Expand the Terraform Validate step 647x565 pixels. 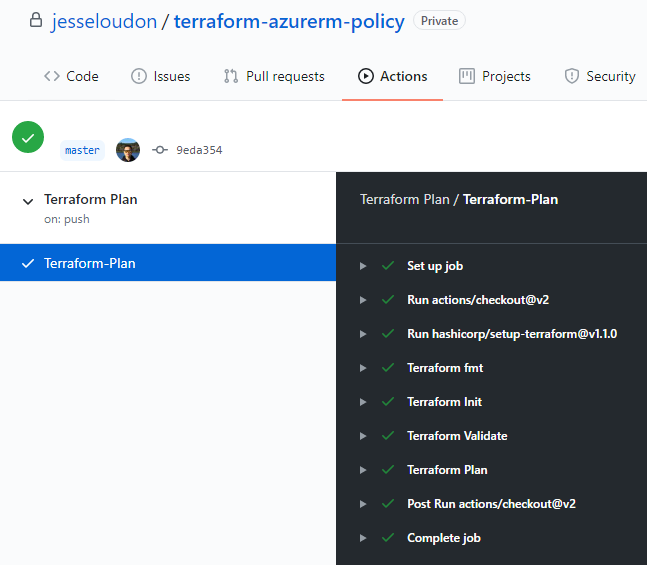pos(363,436)
